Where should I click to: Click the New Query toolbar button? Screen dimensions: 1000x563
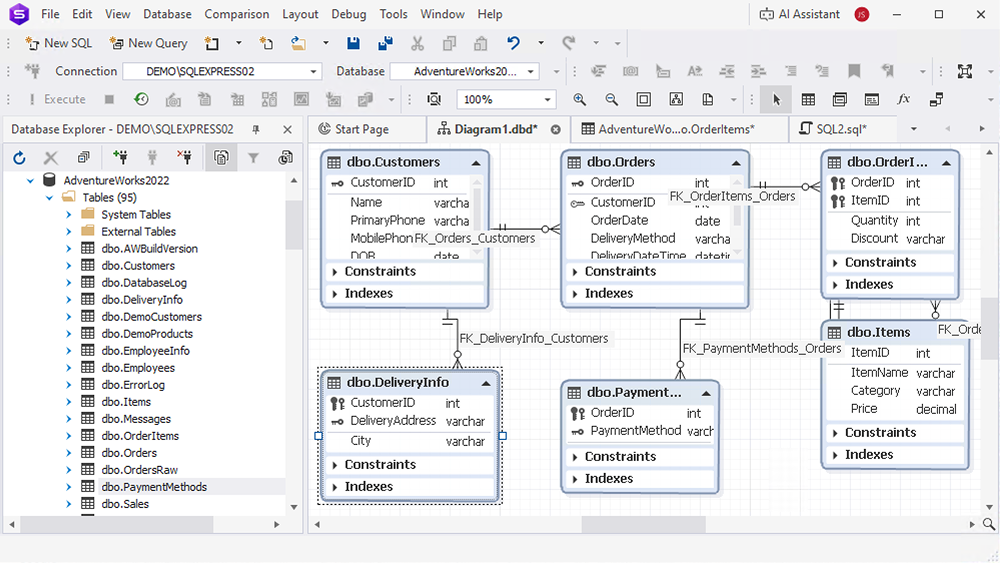(x=148, y=43)
